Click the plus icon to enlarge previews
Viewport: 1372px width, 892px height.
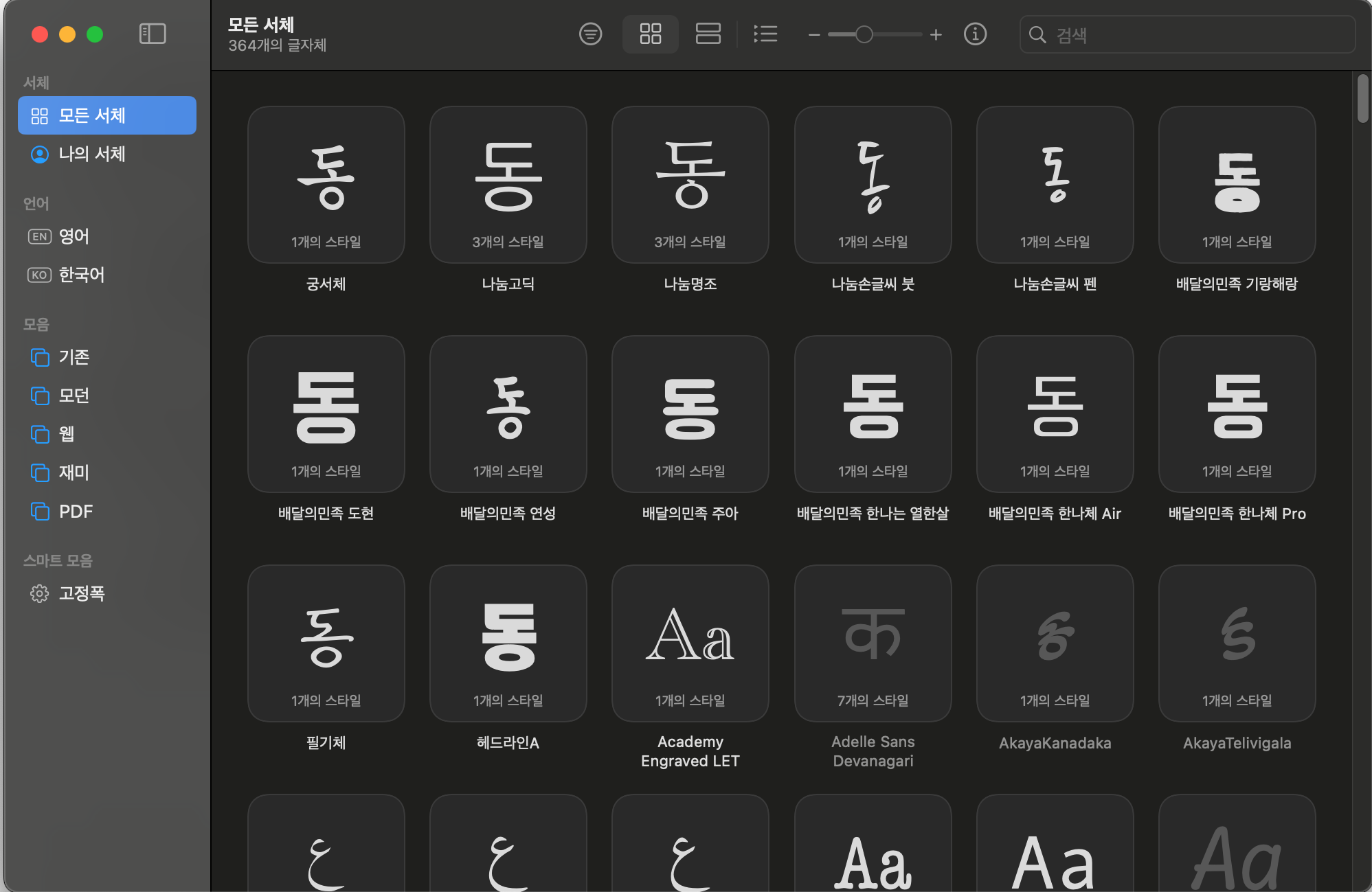936,35
